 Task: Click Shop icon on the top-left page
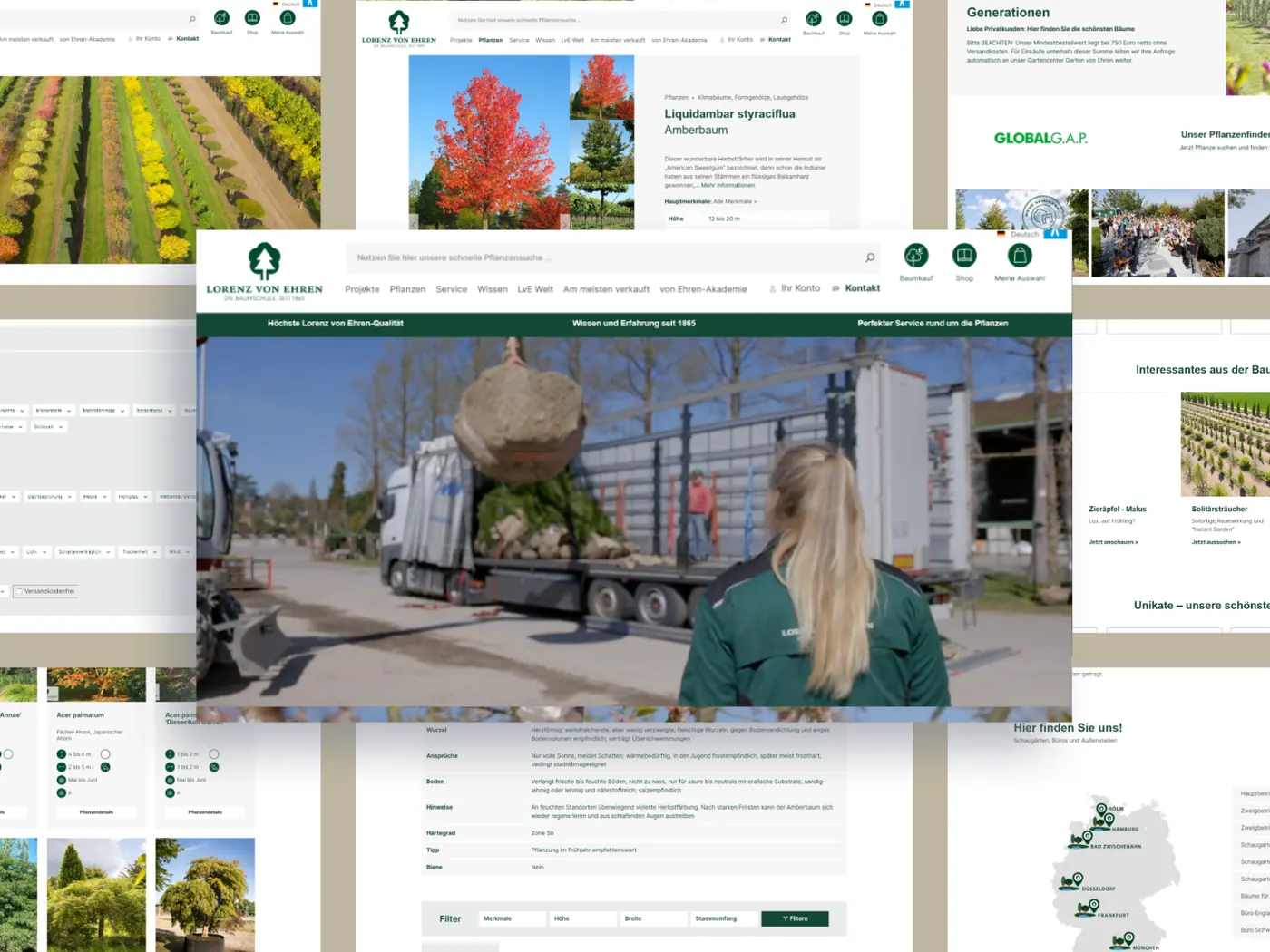[252, 18]
